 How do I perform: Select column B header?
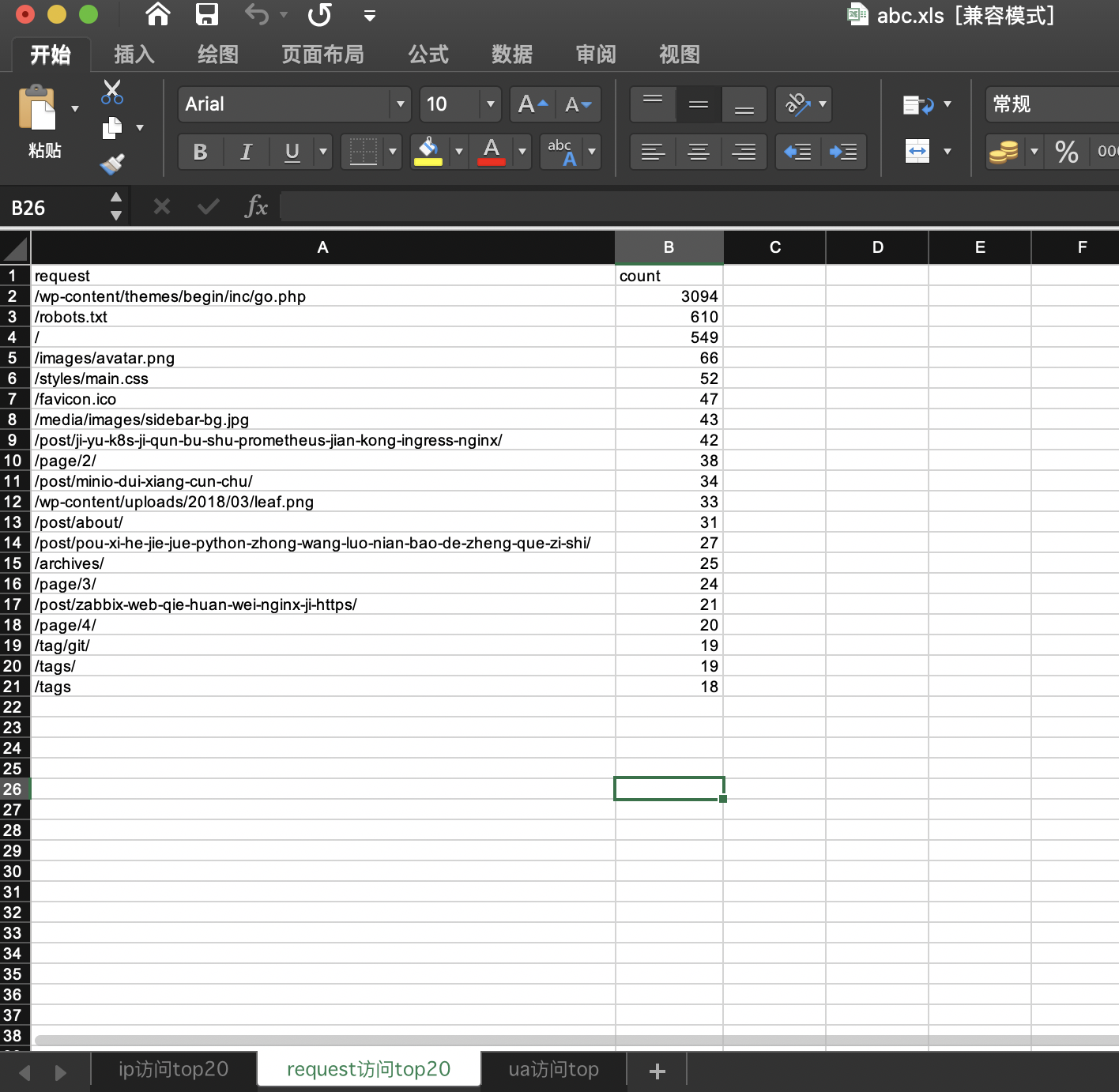[x=669, y=247]
